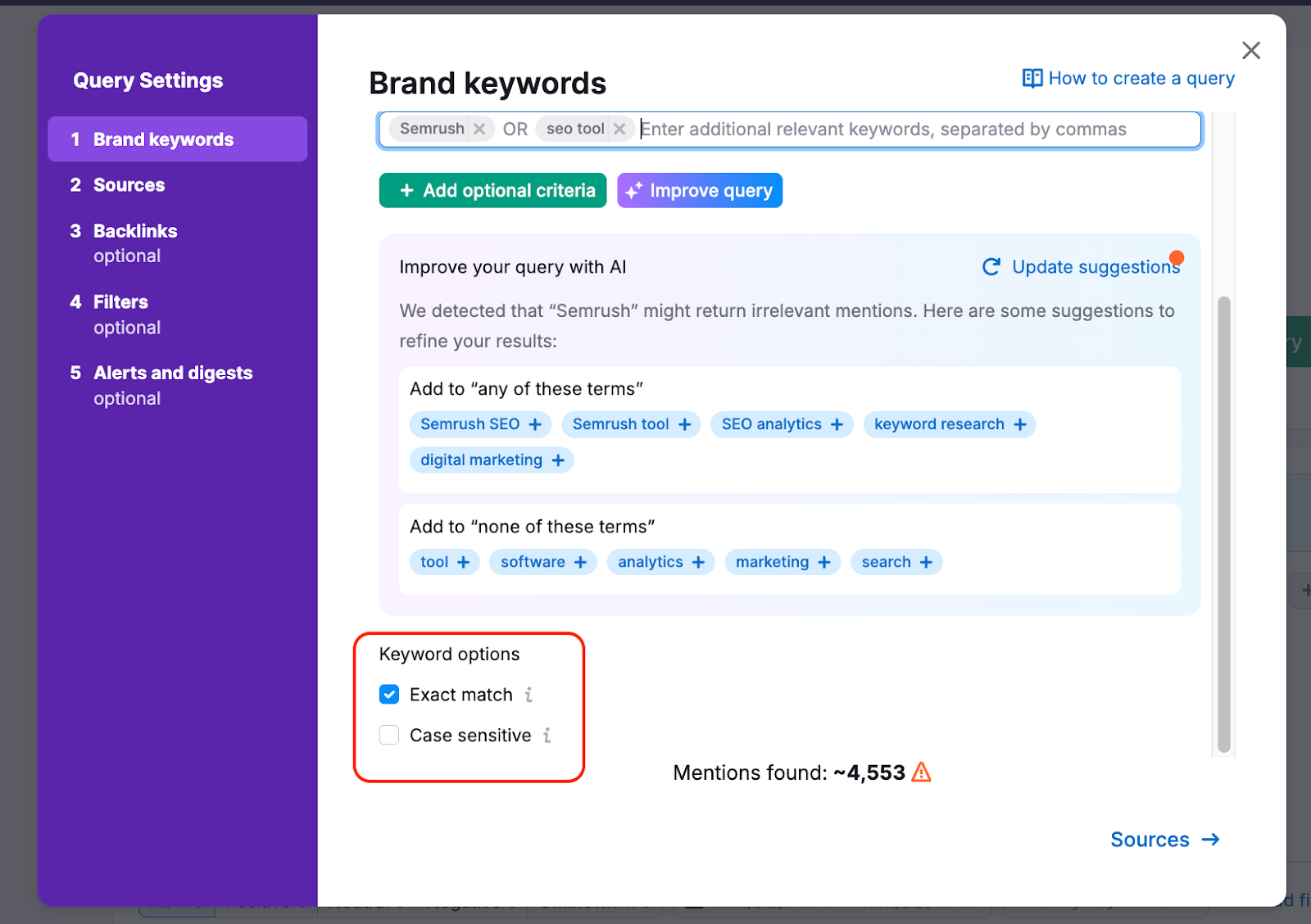Add keyword research suggestion via plus icon

[1020, 424]
